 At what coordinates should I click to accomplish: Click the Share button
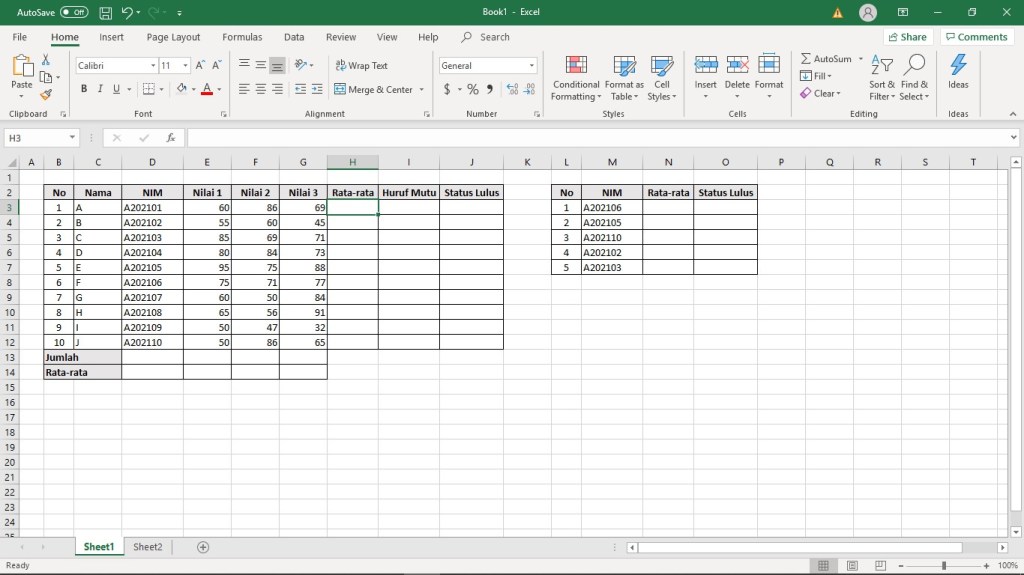906,37
